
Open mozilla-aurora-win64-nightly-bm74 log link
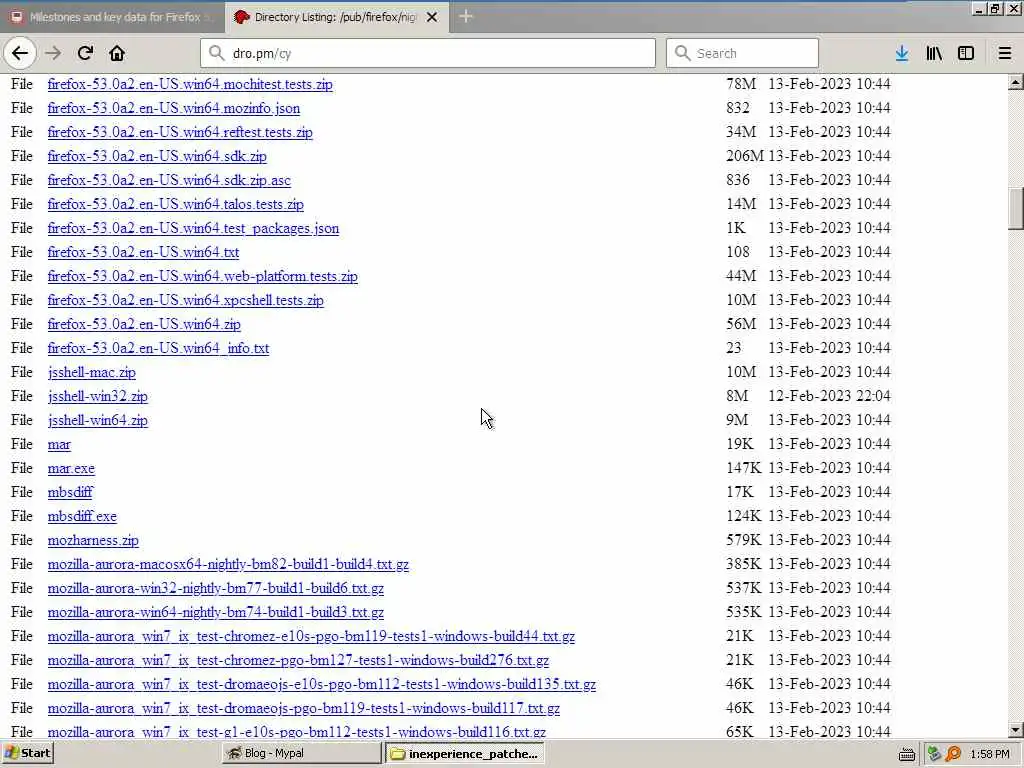pos(216,613)
